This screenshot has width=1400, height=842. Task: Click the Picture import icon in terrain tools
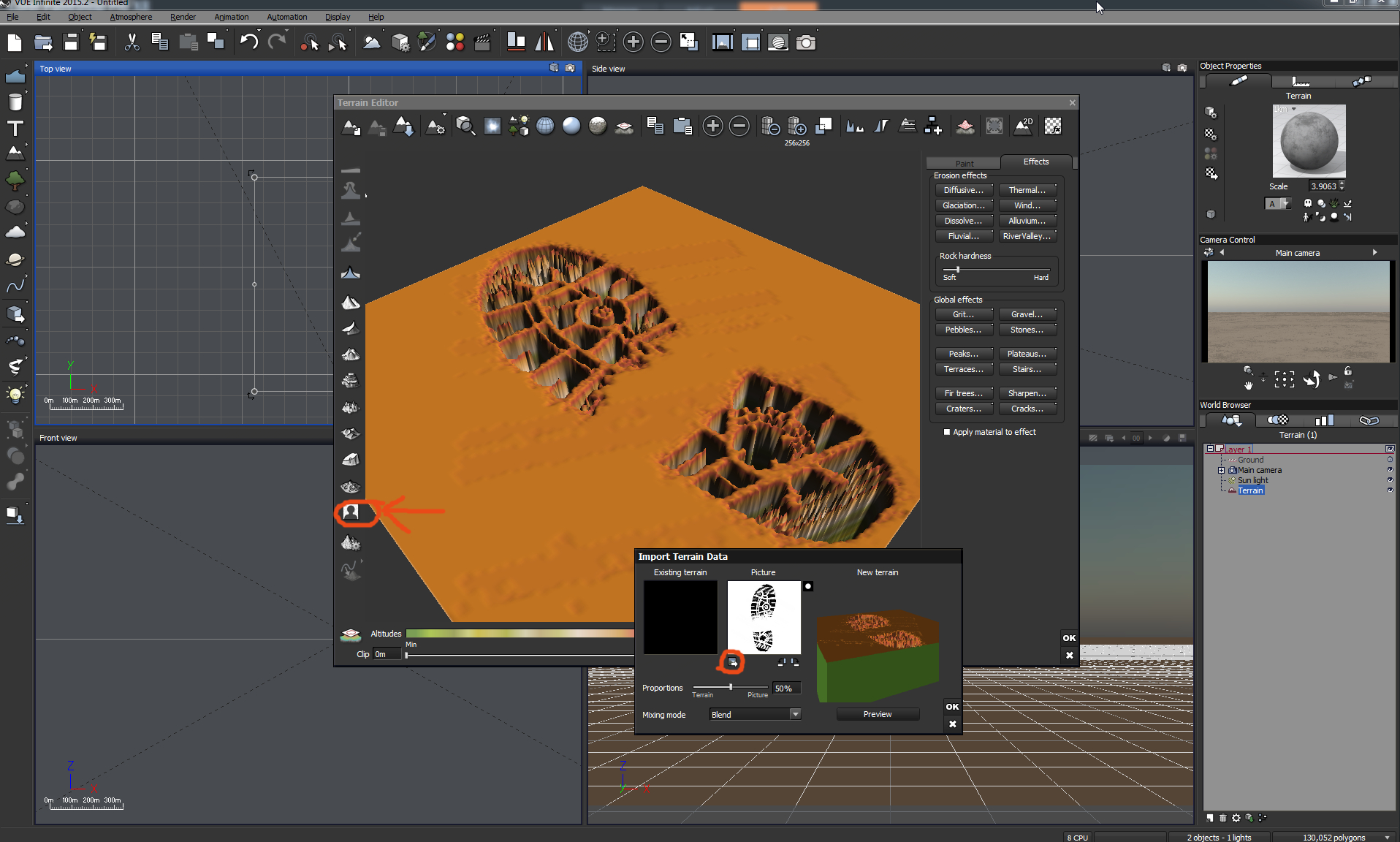pos(351,512)
